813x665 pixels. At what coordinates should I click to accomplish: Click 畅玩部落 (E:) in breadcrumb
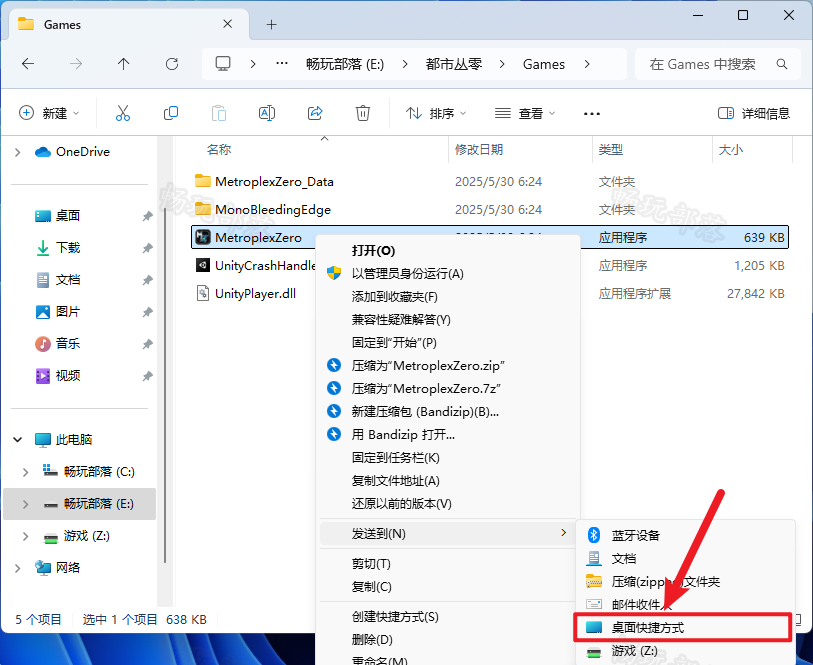point(345,64)
